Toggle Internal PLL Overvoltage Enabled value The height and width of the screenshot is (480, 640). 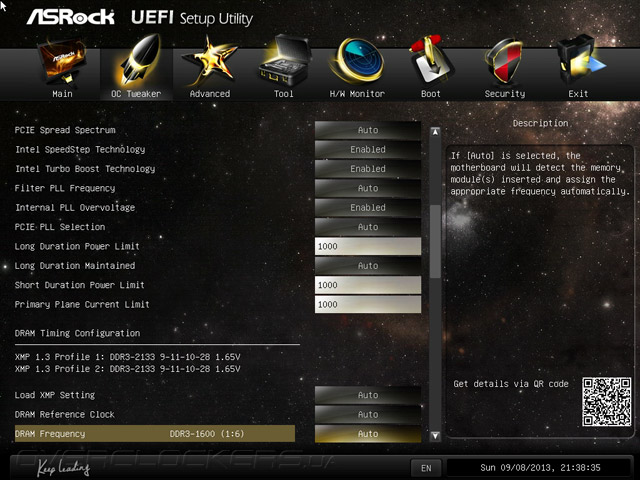(x=368, y=207)
